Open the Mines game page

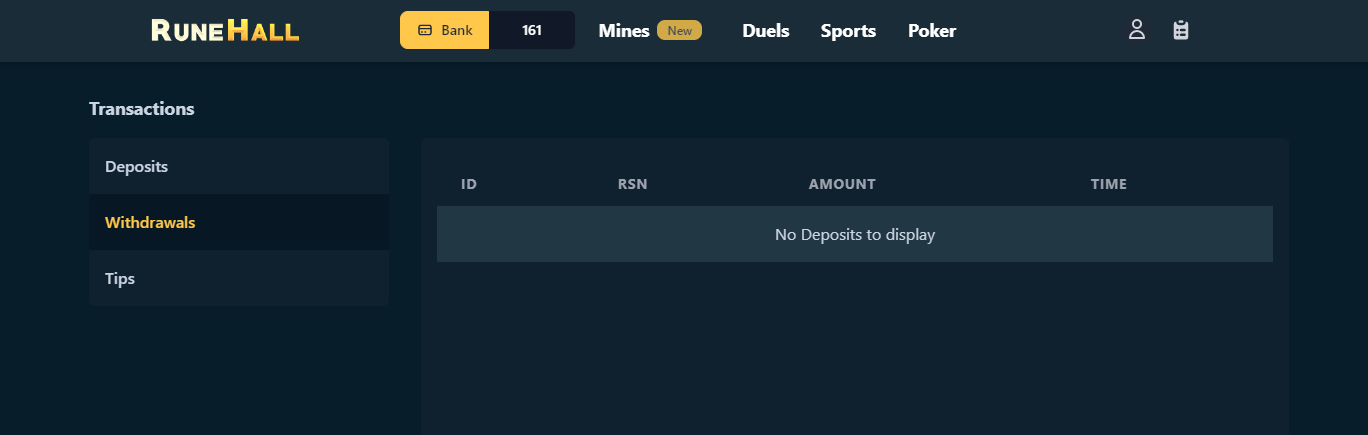(x=624, y=31)
